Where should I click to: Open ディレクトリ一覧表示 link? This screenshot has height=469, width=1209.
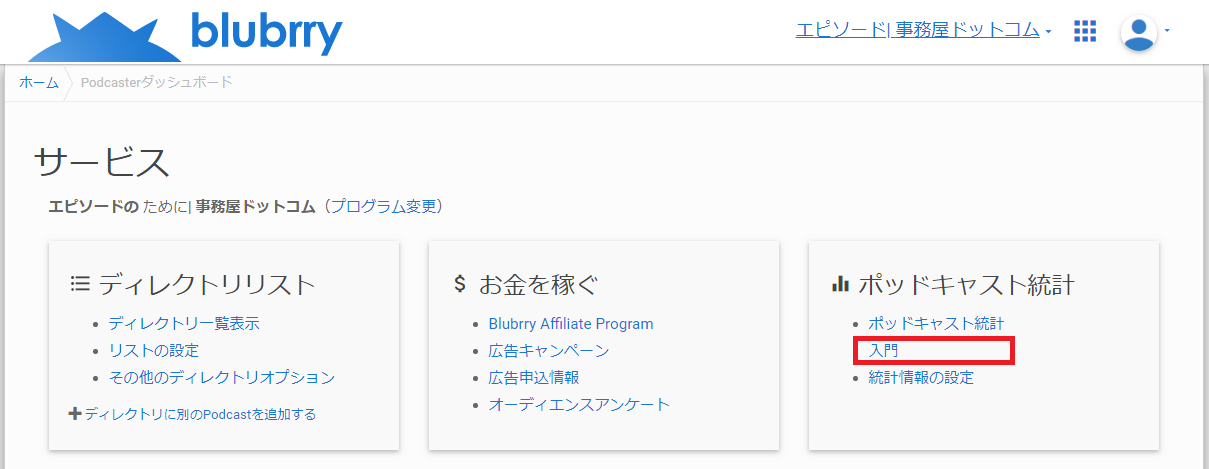pyautogui.click(x=184, y=323)
